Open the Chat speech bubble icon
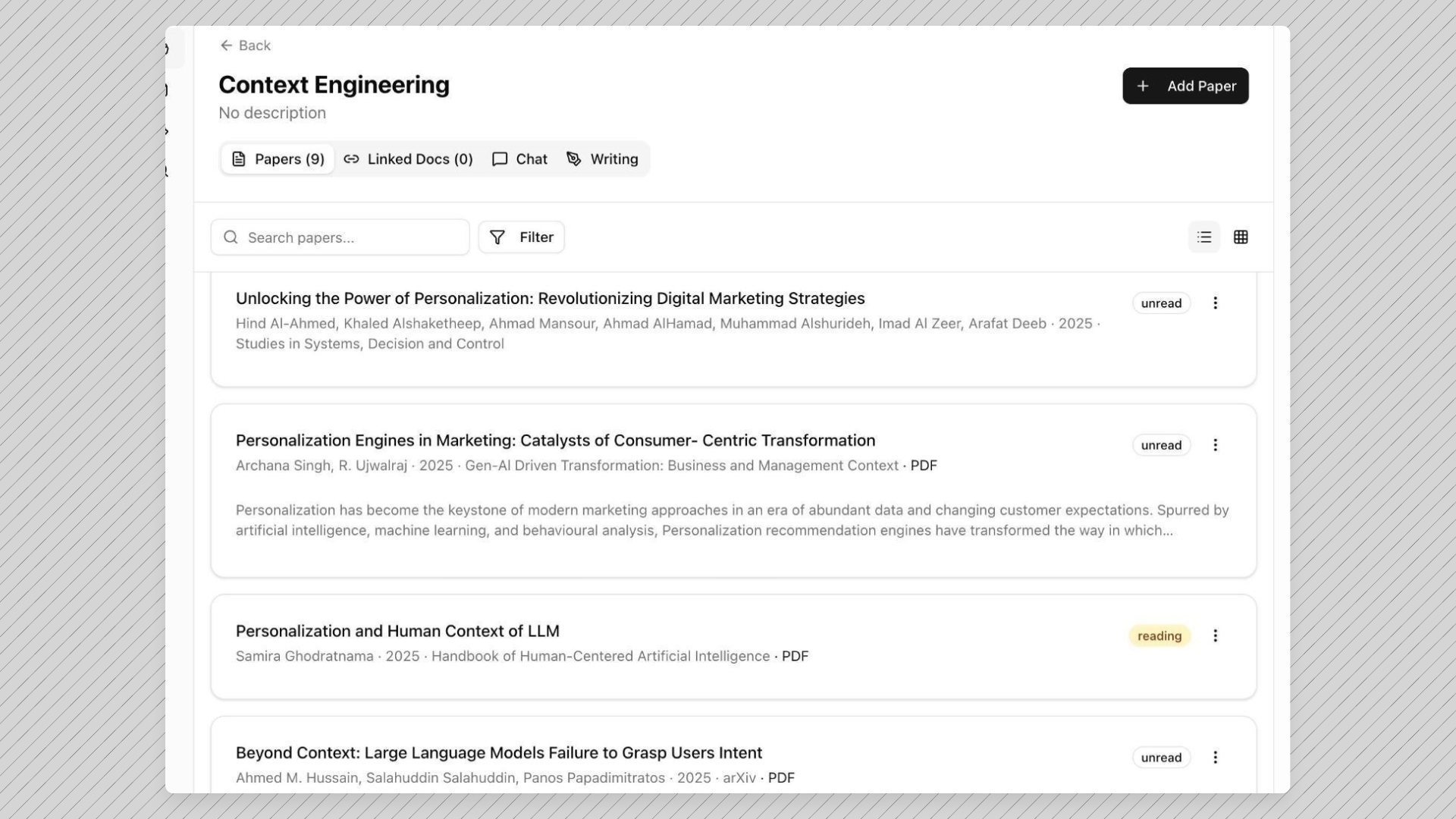 click(499, 159)
